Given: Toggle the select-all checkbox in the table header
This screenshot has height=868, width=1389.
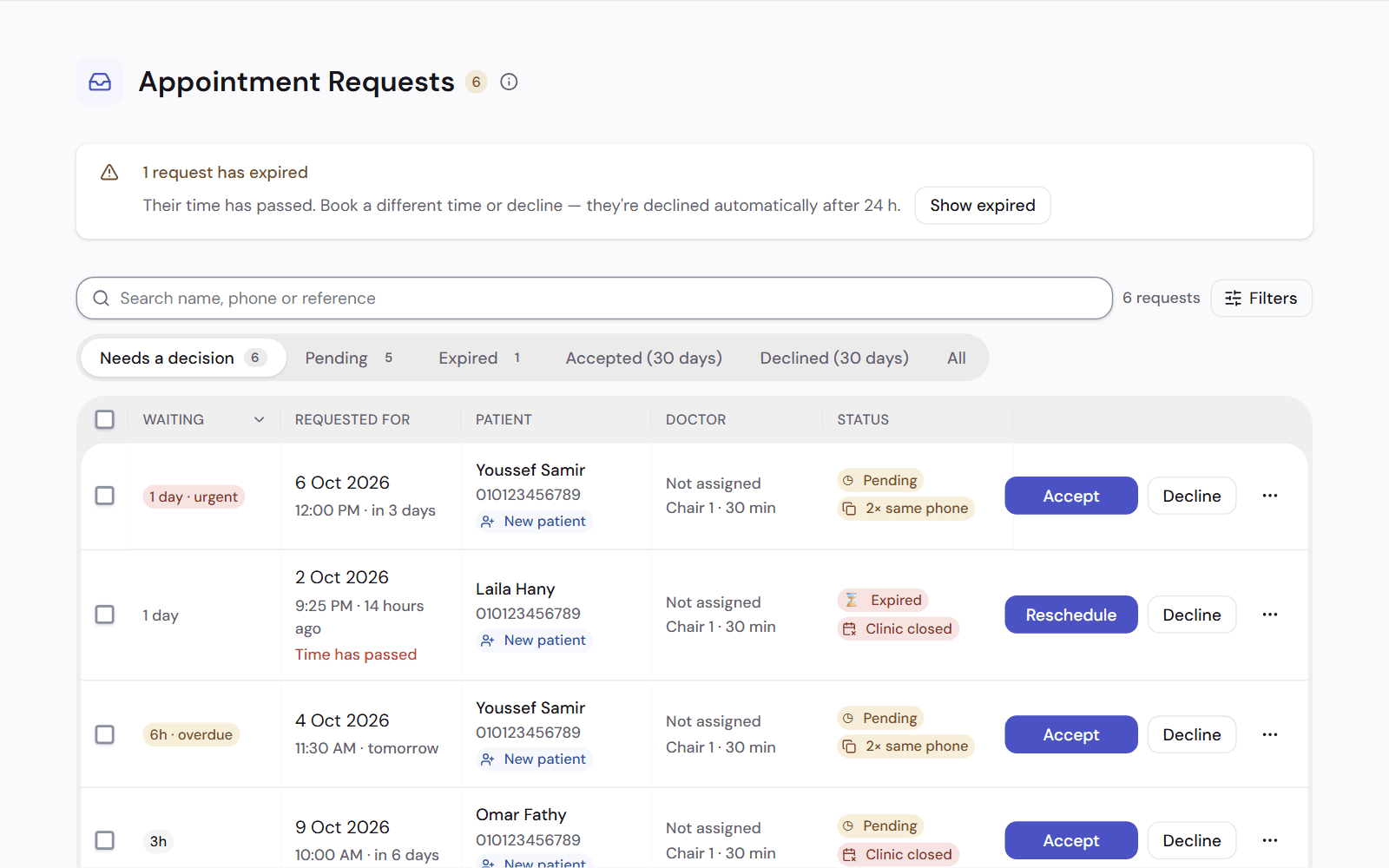Looking at the screenshot, I should coord(105,419).
